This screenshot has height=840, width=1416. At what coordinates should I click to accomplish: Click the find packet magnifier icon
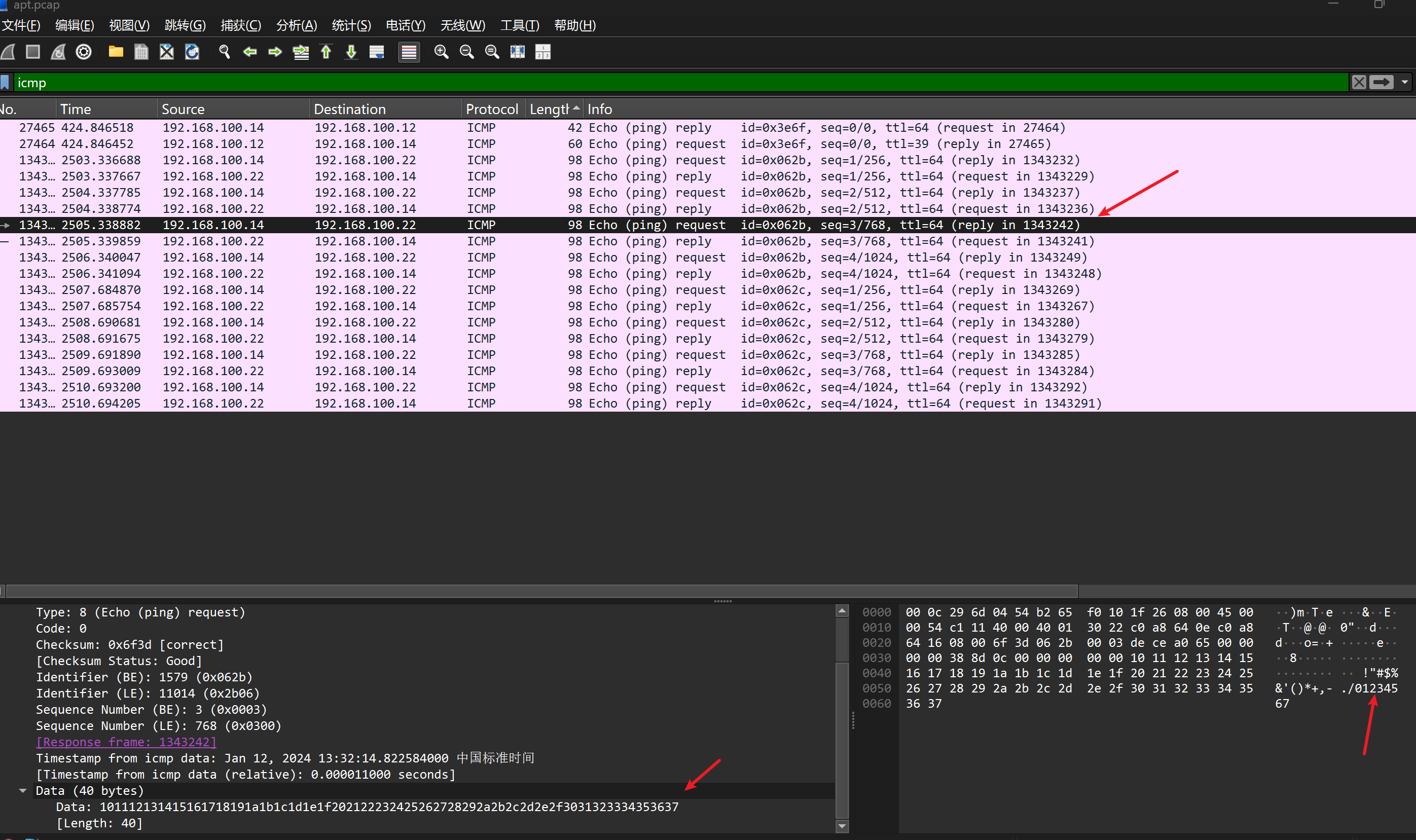[x=224, y=52]
